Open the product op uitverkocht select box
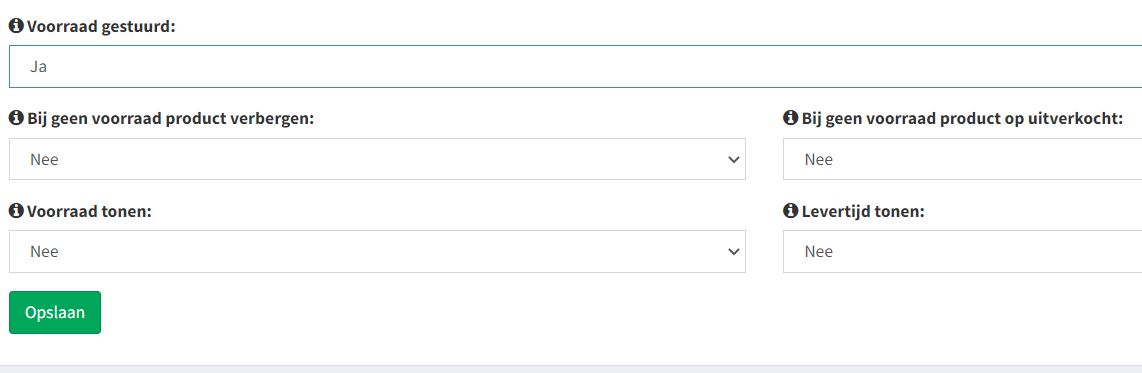 point(962,159)
